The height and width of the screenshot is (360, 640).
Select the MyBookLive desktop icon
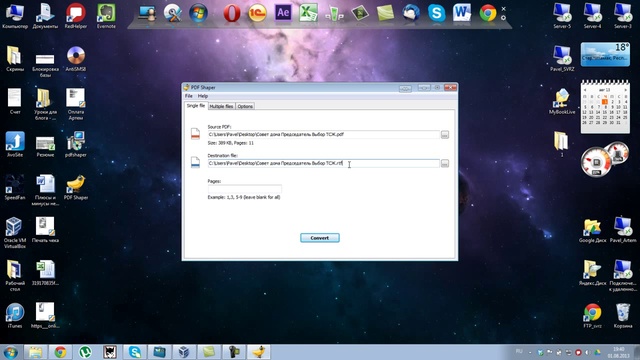point(562,102)
